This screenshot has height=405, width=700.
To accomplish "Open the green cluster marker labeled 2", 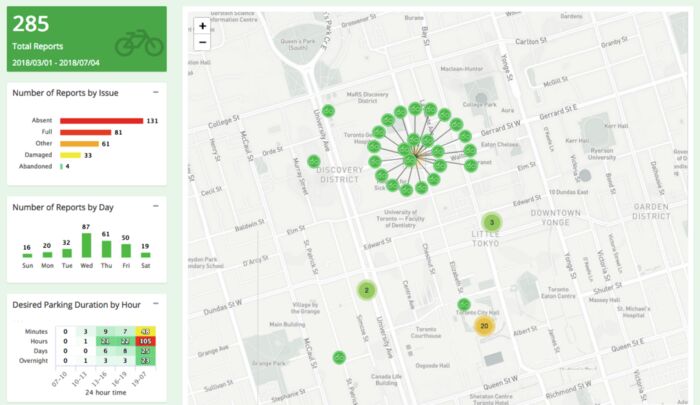I will (367, 291).
